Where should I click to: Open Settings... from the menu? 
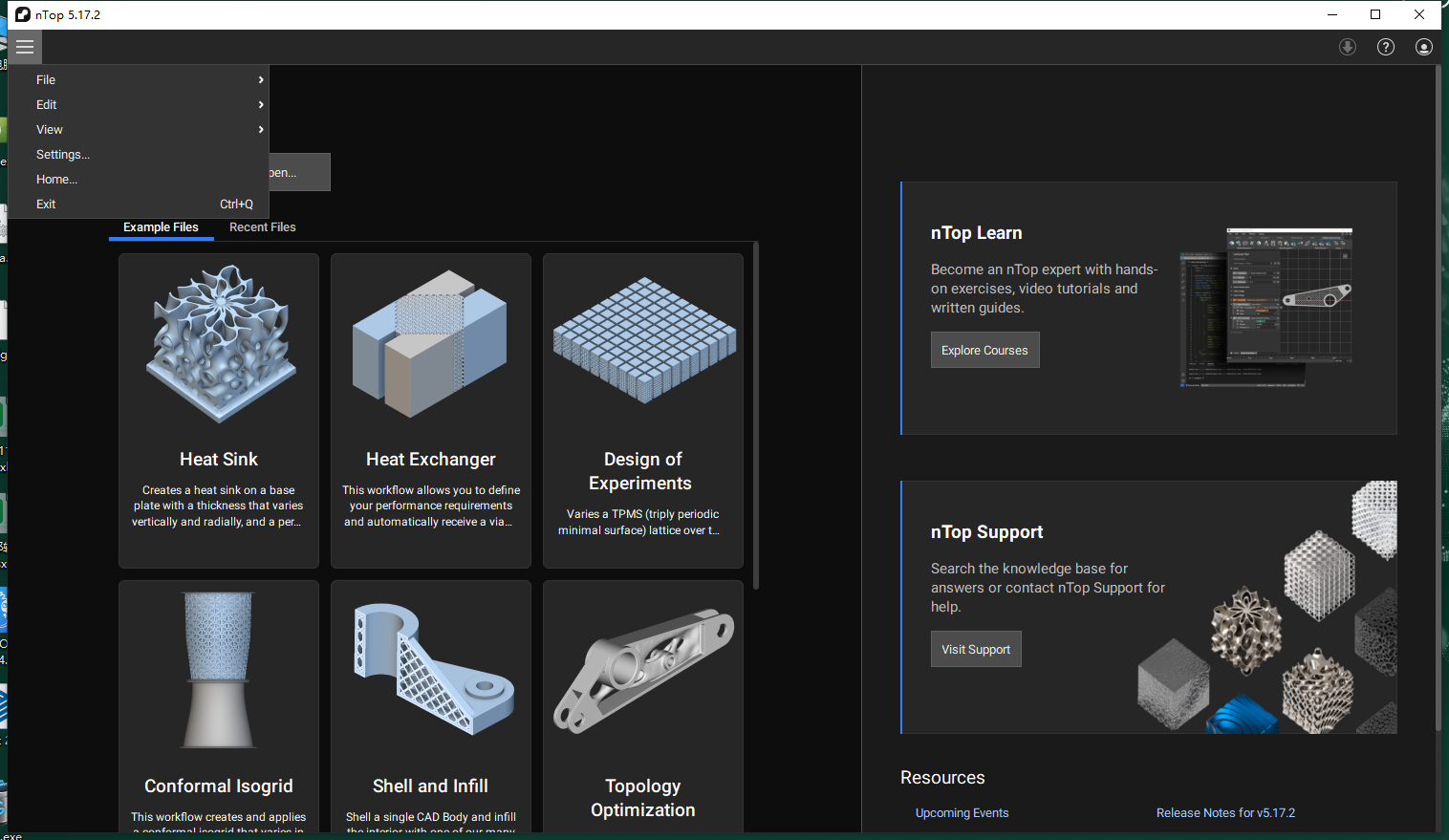point(139,155)
